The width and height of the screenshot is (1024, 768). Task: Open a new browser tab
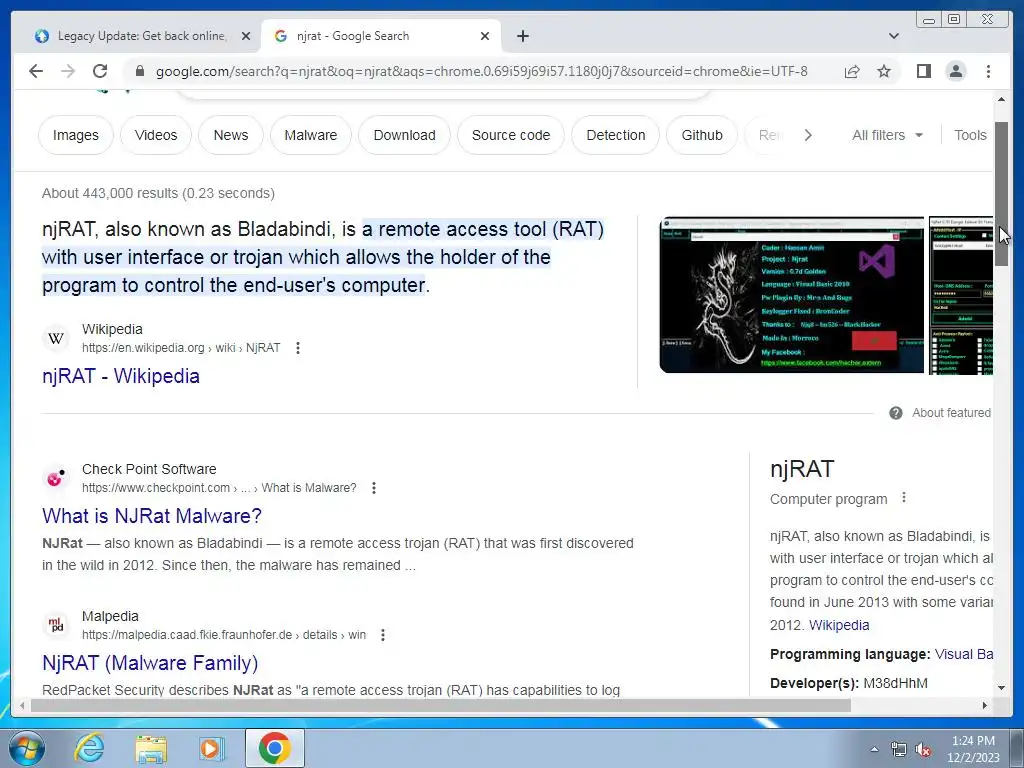coord(522,36)
